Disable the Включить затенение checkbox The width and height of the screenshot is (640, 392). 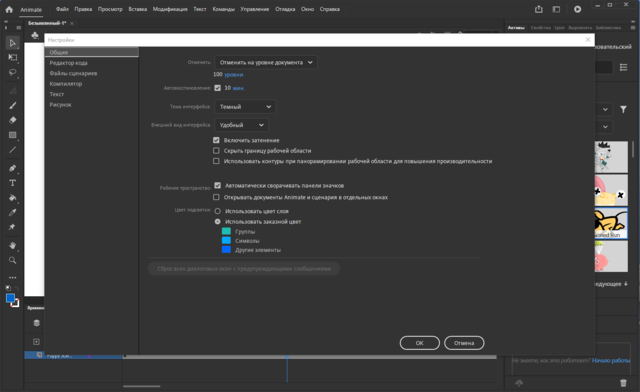pos(216,140)
